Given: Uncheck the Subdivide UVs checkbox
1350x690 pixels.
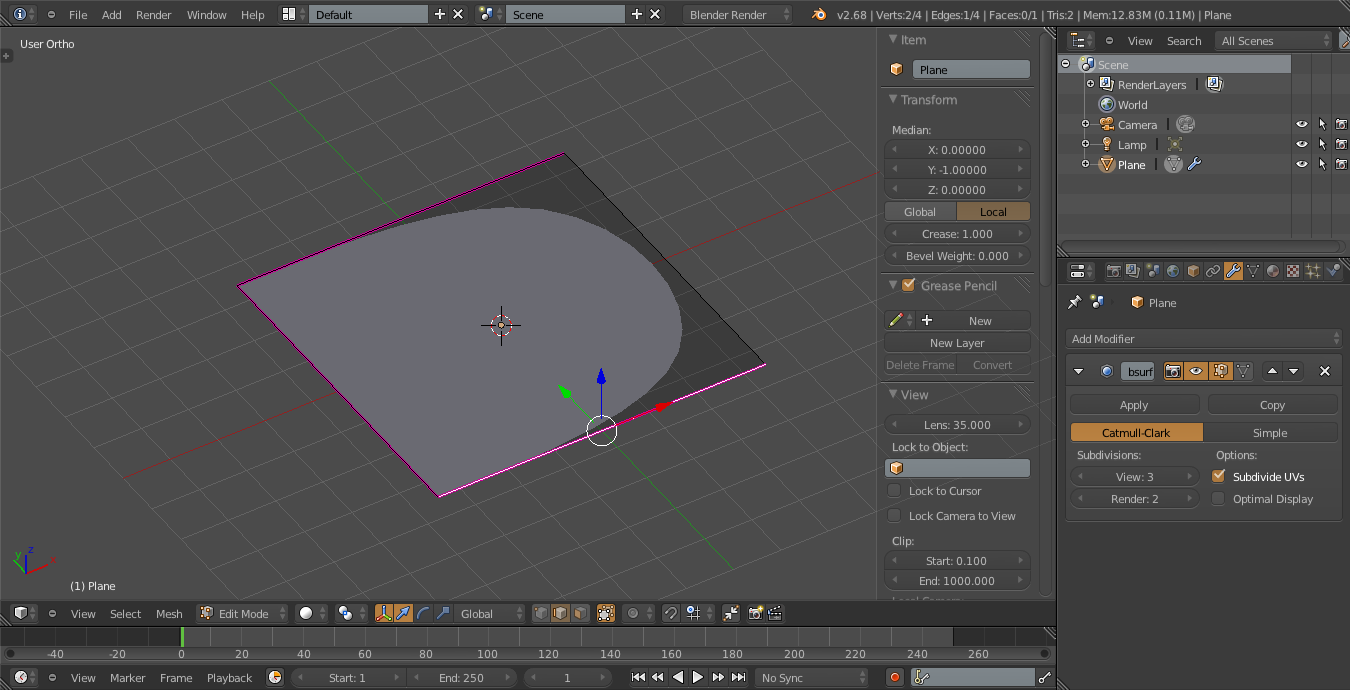Looking at the screenshot, I should tap(1218, 476).
